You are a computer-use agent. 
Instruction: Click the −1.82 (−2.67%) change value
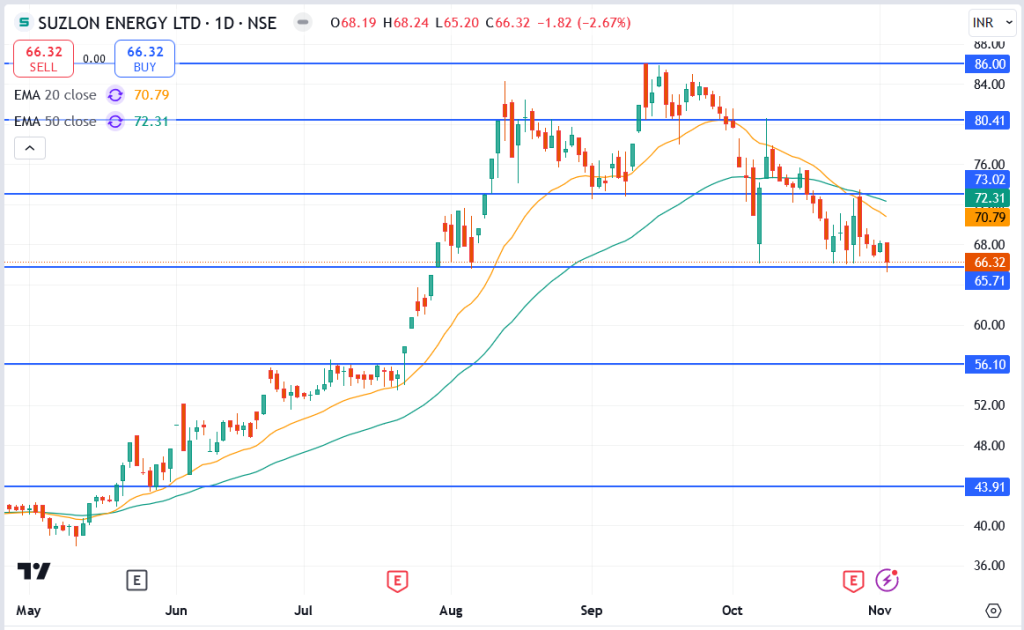click(x=584, y=23)
